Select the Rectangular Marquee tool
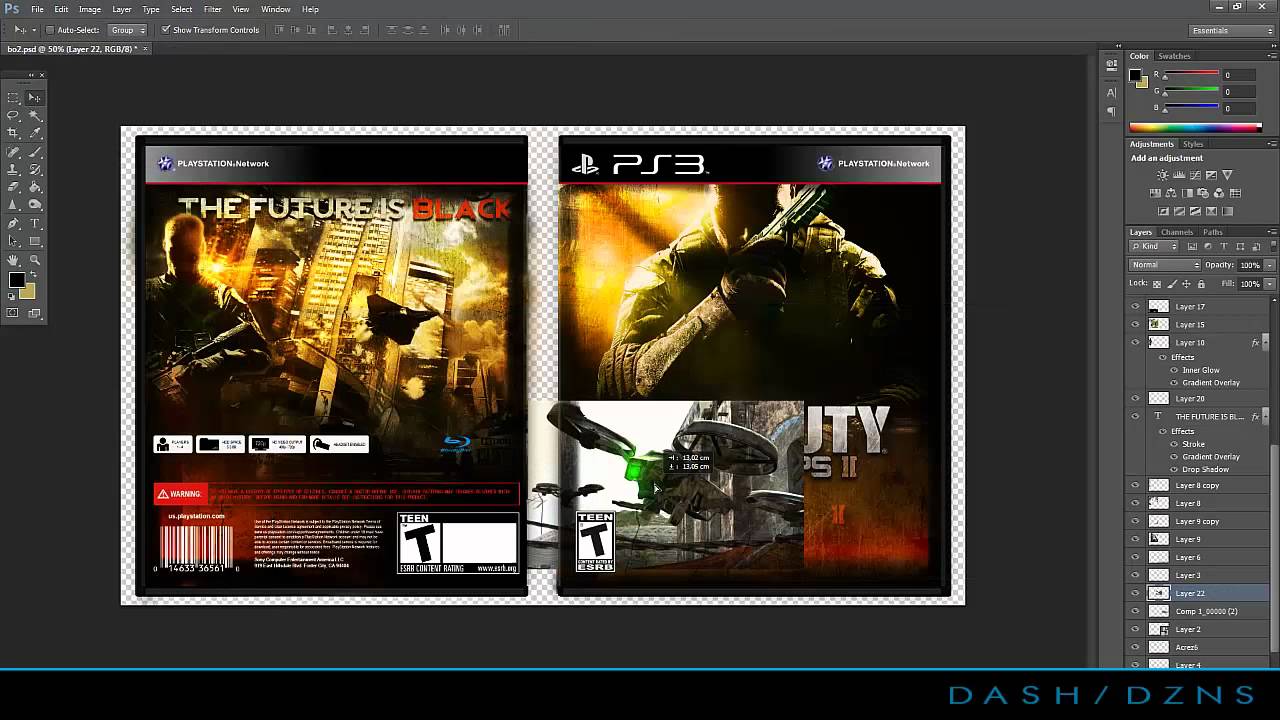This screenshot has width=1280, height=720. [13, 98]
